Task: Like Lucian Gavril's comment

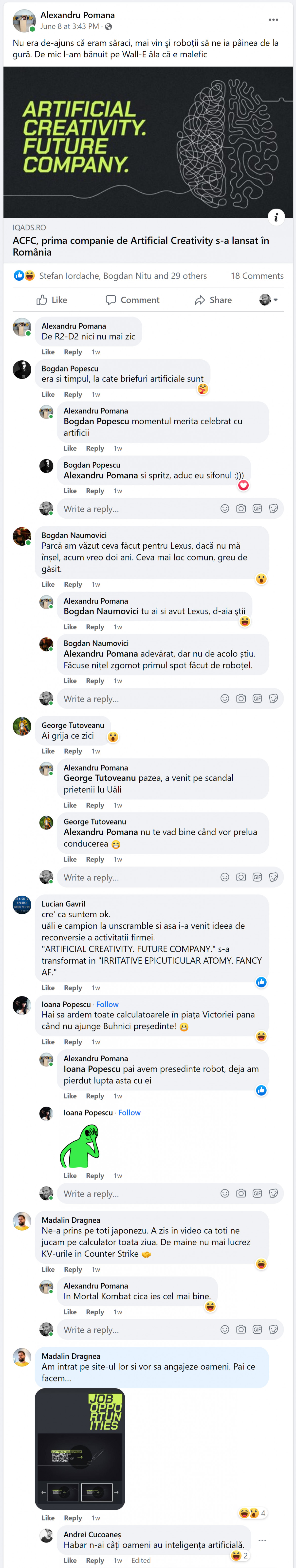Action: click(48, 988)
